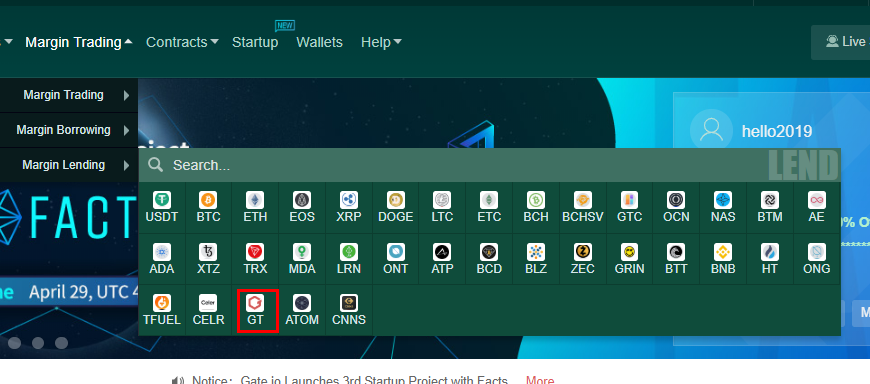Click the user avatar icon
The image size is (870, 384).
tap(711, 129)
